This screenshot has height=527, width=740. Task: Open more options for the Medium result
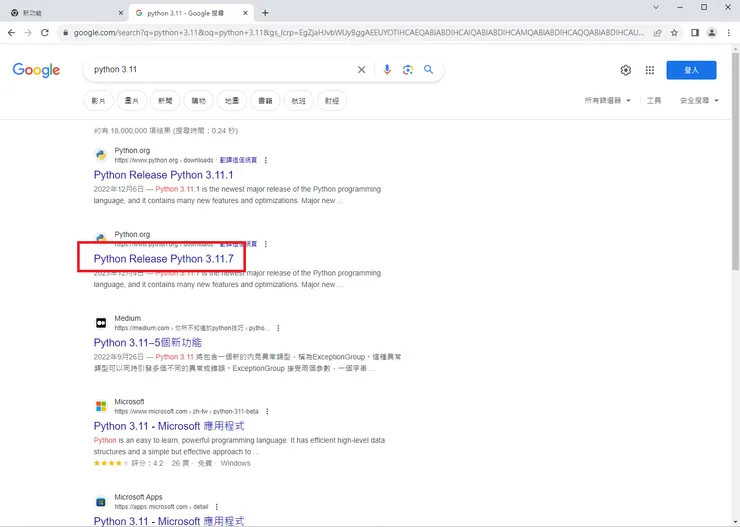click(278, 328)
